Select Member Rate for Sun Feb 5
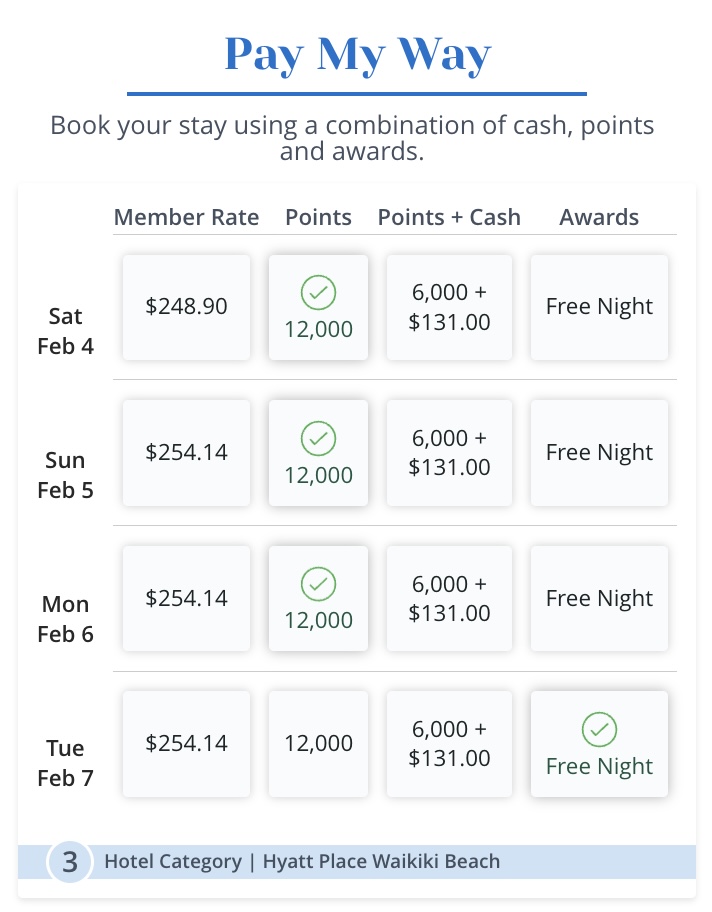The image size is (712, 912). coord(186,452)
